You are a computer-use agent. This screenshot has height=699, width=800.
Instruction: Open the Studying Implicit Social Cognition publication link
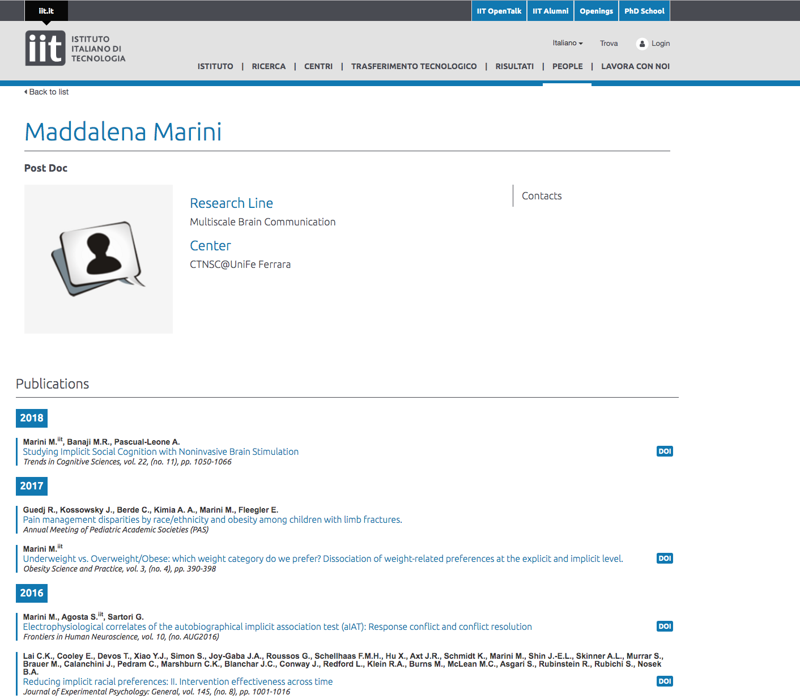click(160, 452)
